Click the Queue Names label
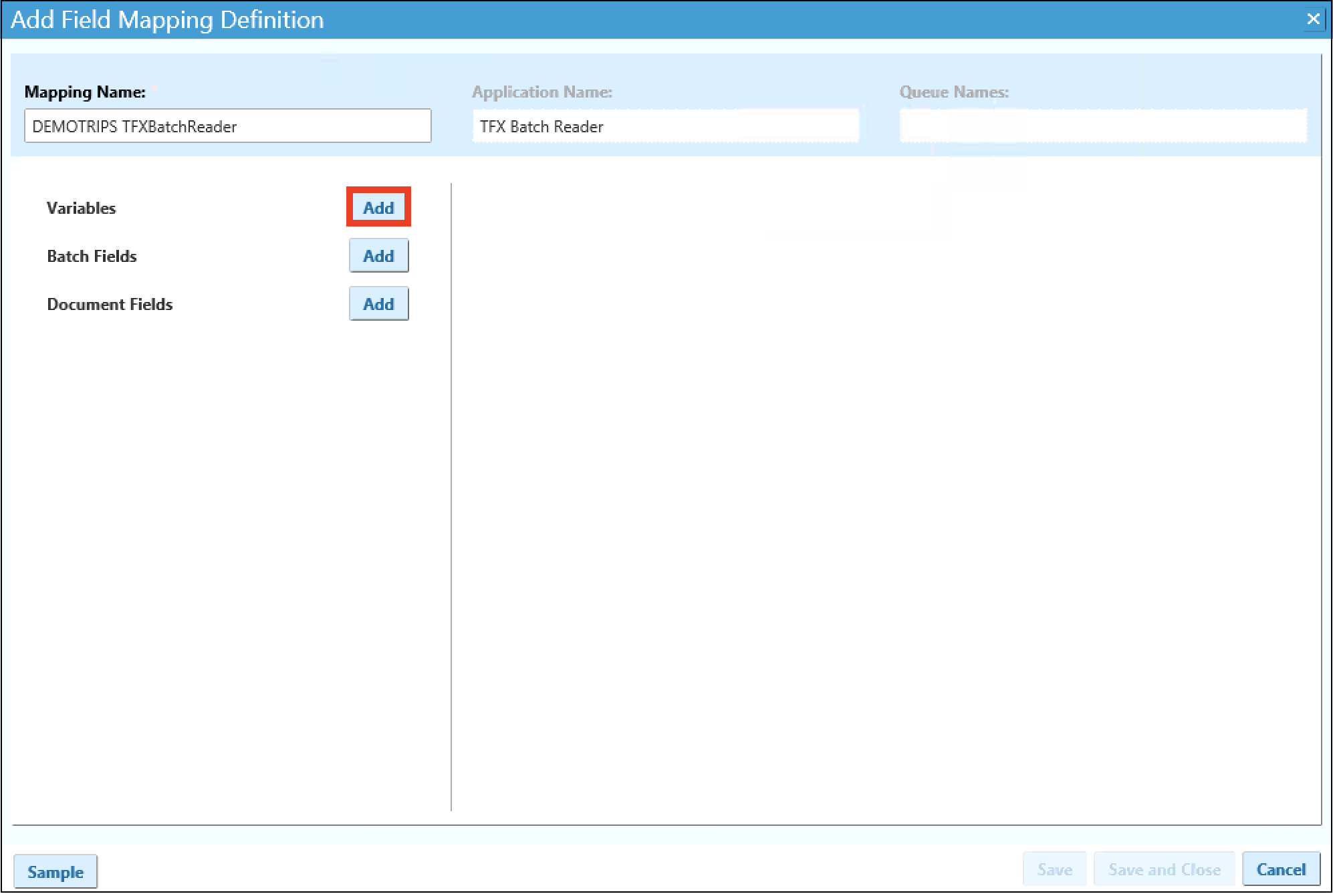This screenshot has width=1333, height=896. pyautogui.click(x=953, y=92)
